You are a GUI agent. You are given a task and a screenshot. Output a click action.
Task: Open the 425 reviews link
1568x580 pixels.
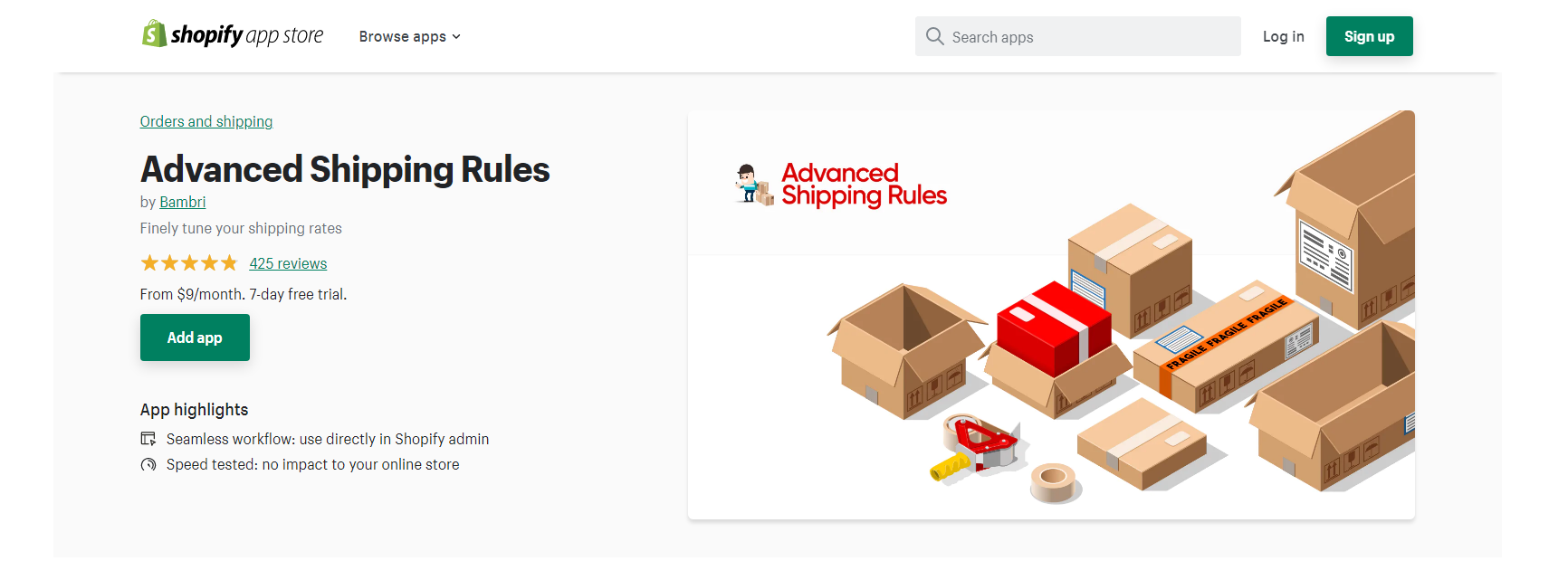(x=288, y=263)
